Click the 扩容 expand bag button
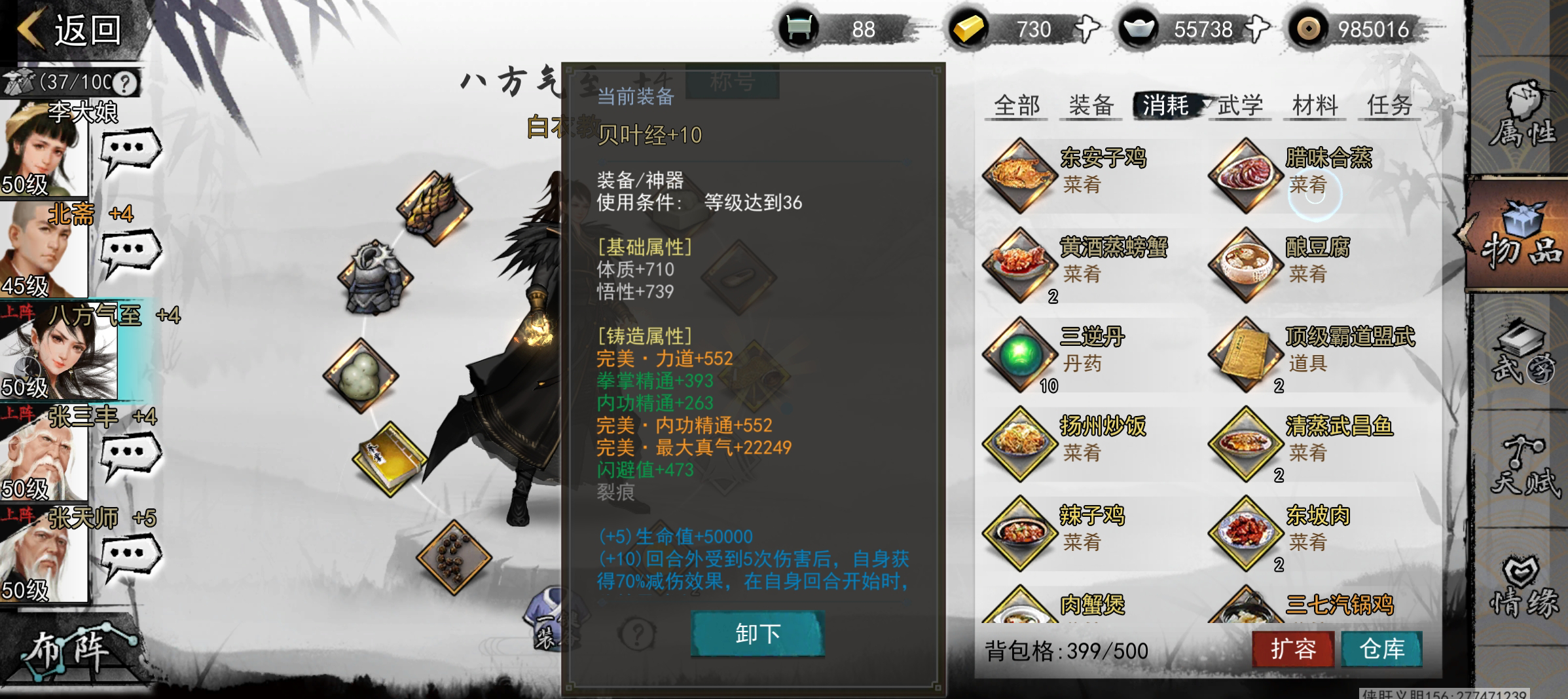Viewport: 1568px width, 699px height. 1293,649
